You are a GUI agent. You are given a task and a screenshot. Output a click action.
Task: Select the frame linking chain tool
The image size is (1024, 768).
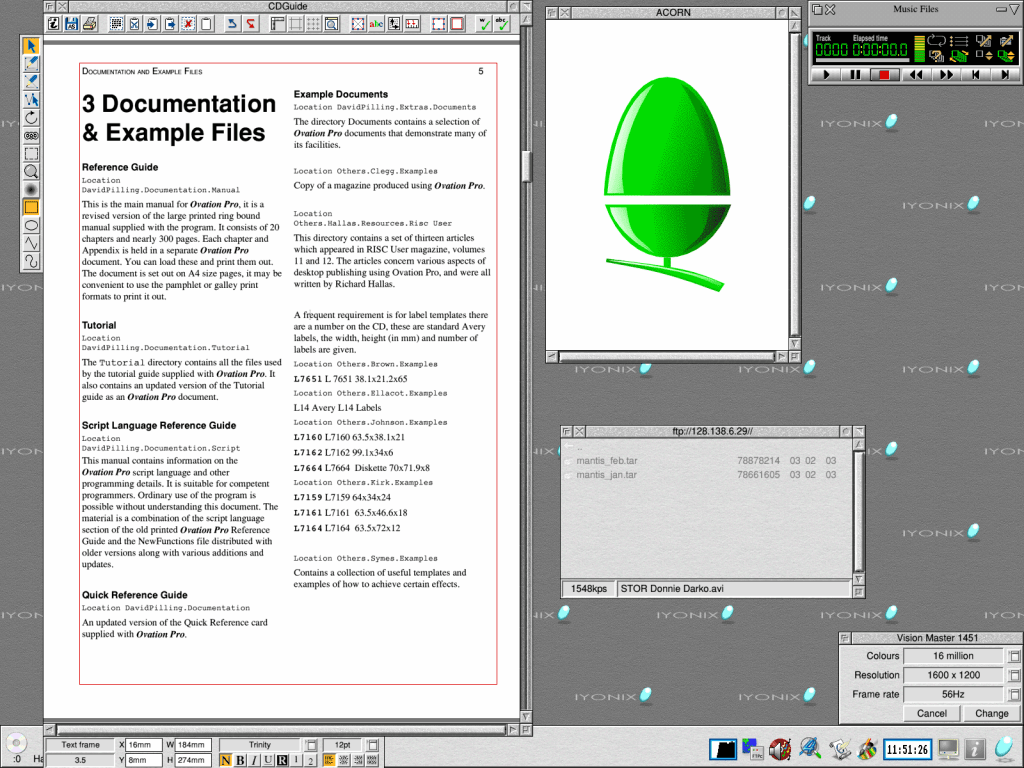click(31, 136)
